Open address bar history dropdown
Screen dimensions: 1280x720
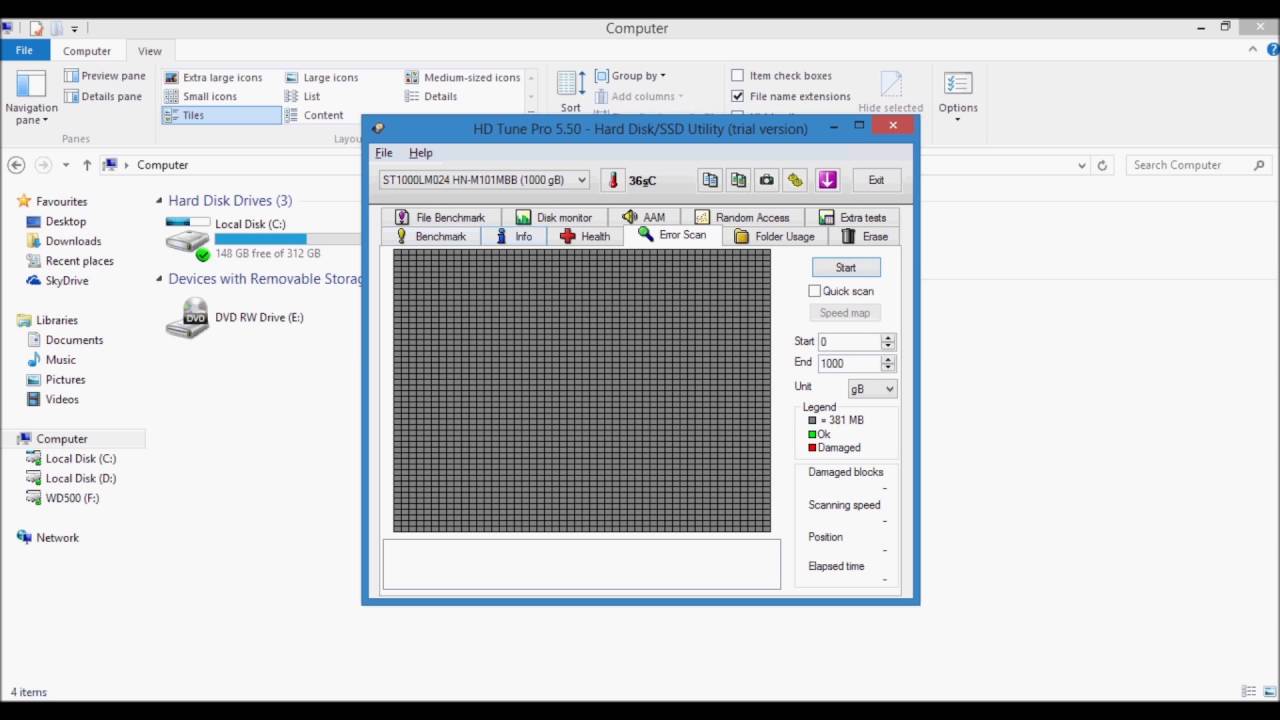tap(1082, 165)
